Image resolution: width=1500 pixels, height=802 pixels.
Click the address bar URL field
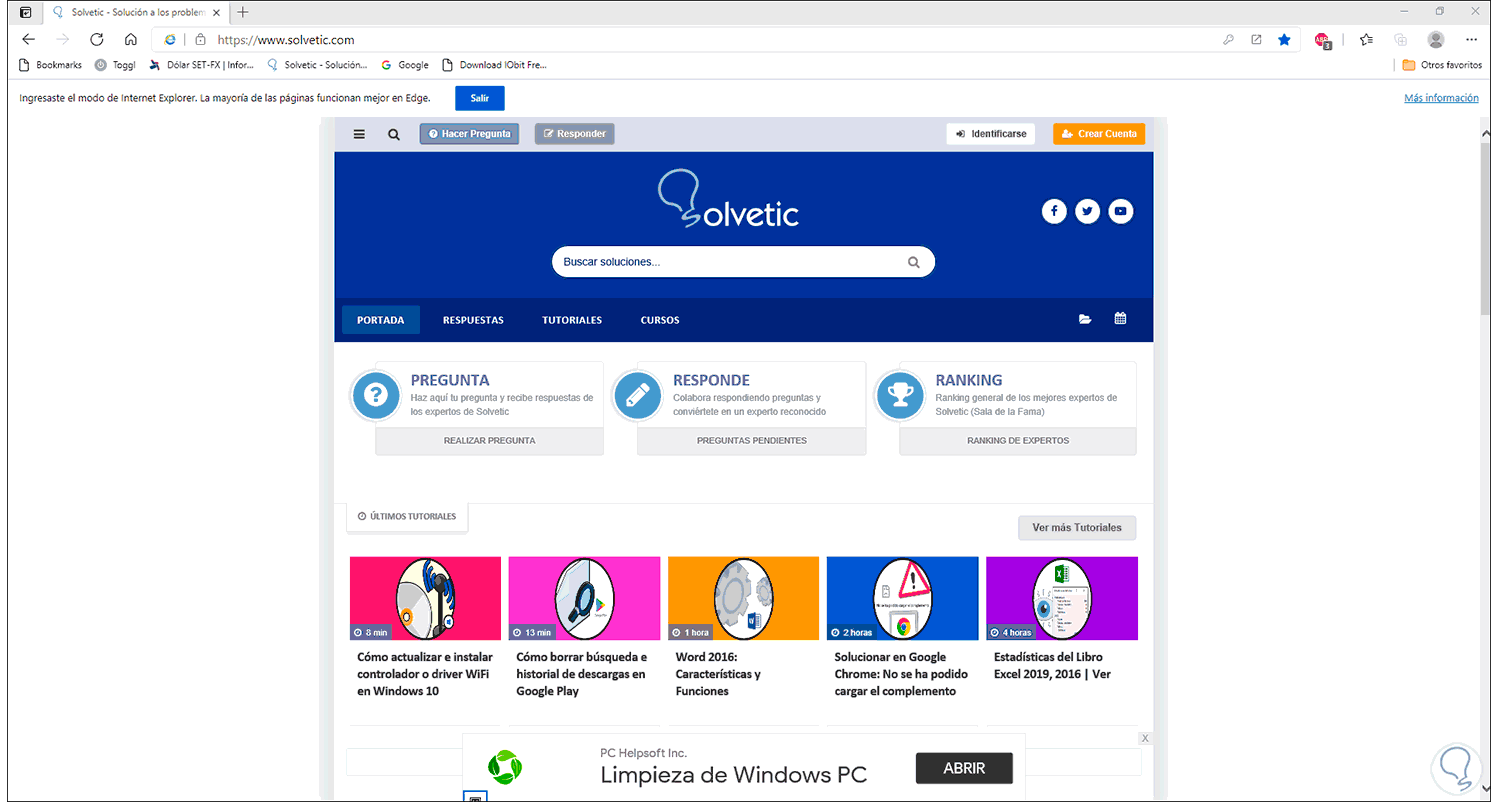coord(700,40)
